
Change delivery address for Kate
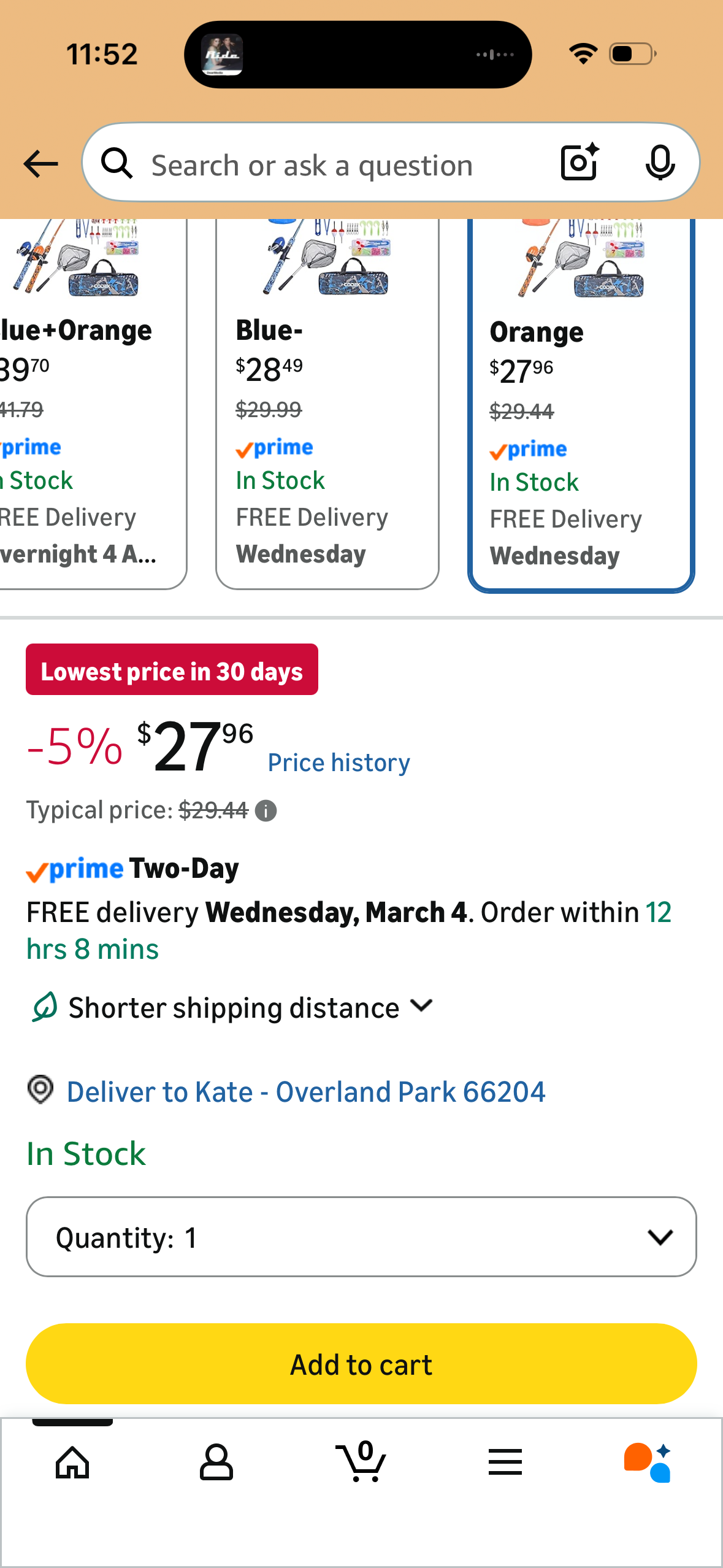pyautogui.click(x=305, y=1092)
